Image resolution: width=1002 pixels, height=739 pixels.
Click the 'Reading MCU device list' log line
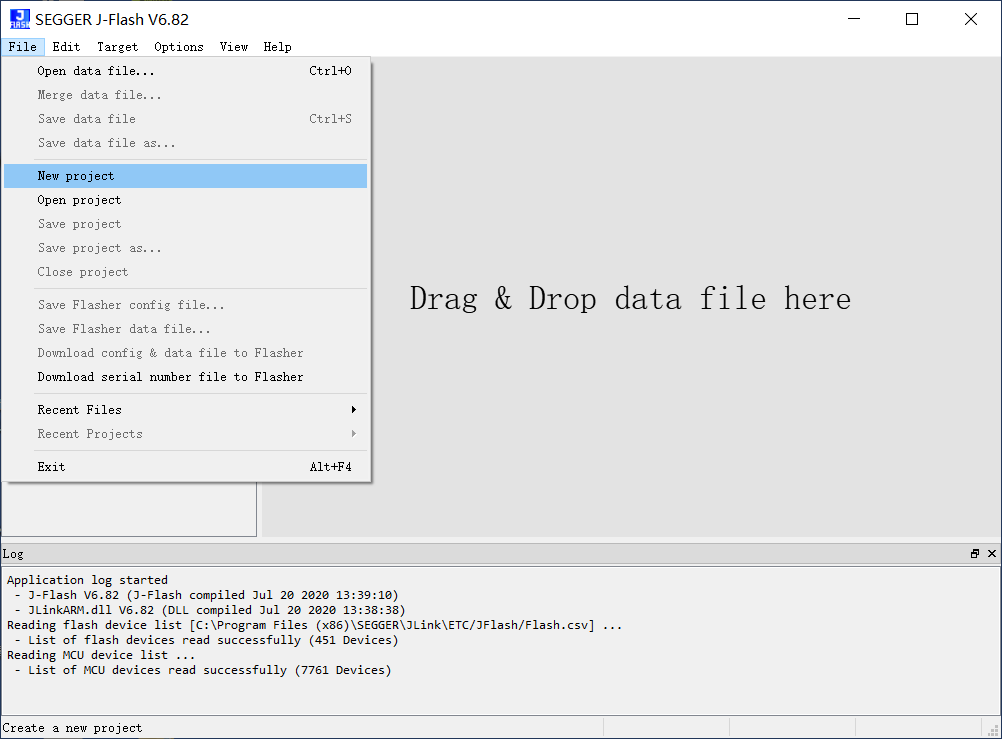pos(101,655)
